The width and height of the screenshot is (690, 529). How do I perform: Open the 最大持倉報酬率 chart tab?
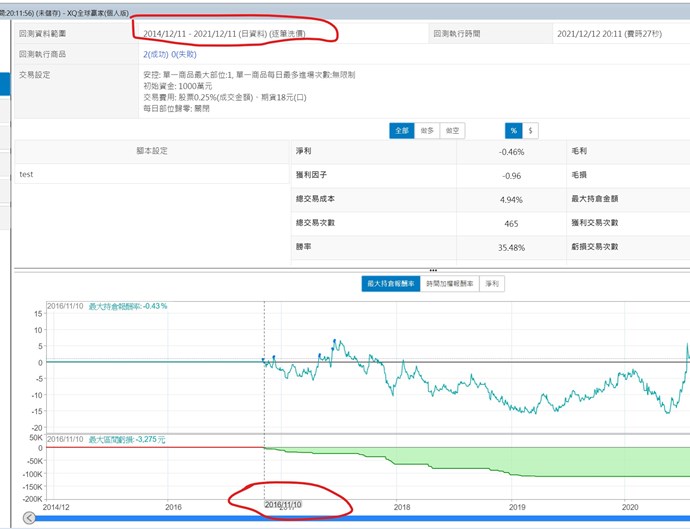pos(391,284)
